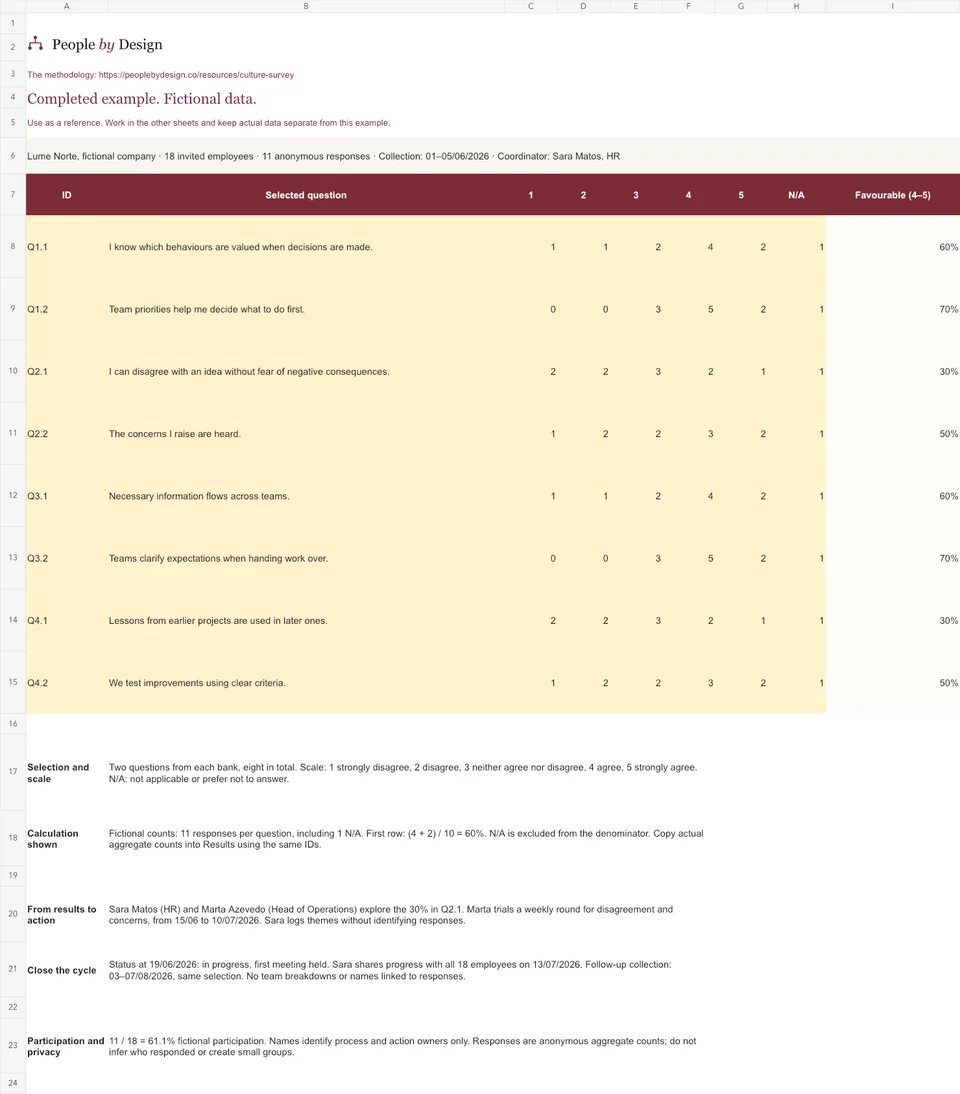This screenshot has height=1094, width=960.
Task: Click question 'Teams clarify expectations when handing work over.'
Action: pos(306,558)
